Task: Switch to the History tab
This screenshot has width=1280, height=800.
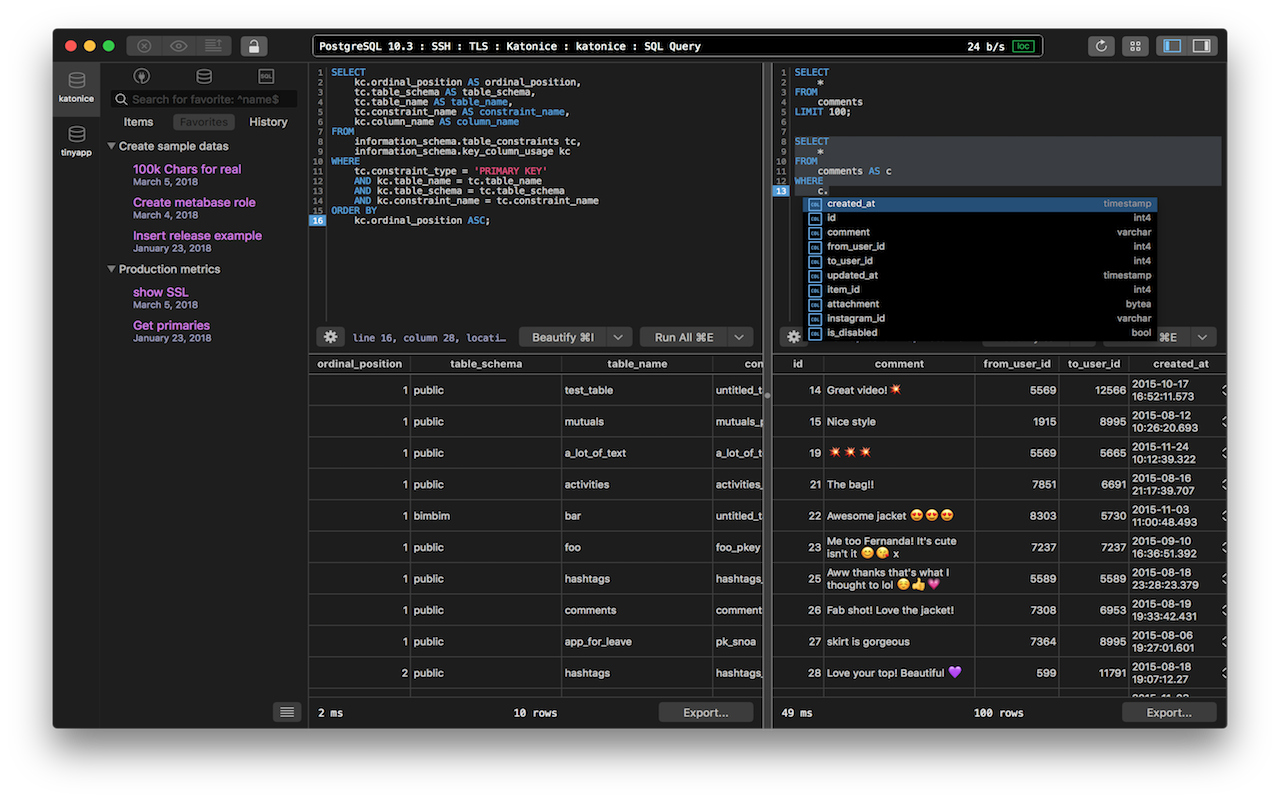Action: (x=268, y=121)
